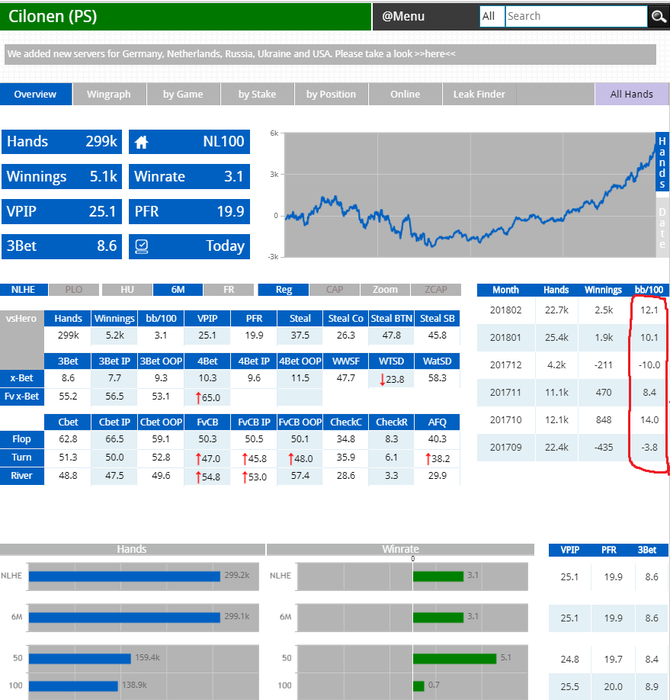
Task: Click the Winrate chart section header
Action: click(401, 550)
